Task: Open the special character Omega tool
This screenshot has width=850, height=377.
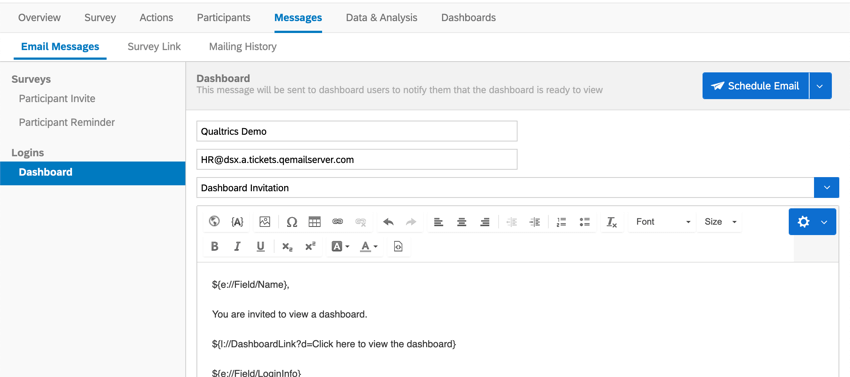Action: [292, 221]
